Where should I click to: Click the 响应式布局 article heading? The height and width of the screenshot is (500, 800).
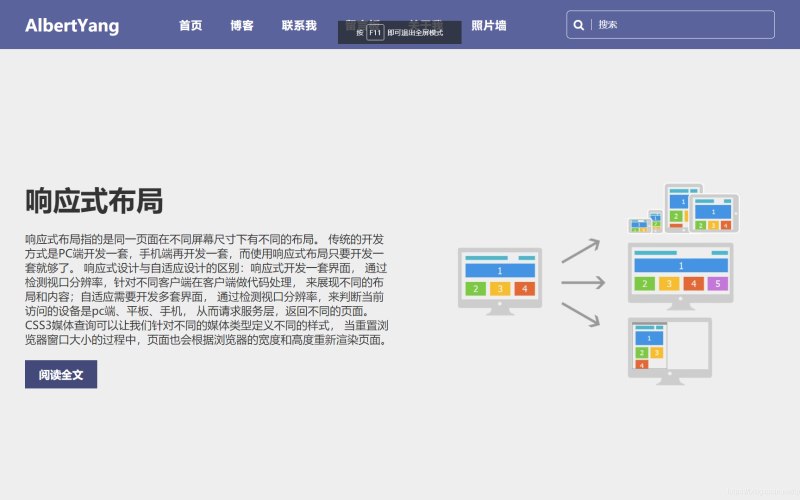[x=94, y=201]
